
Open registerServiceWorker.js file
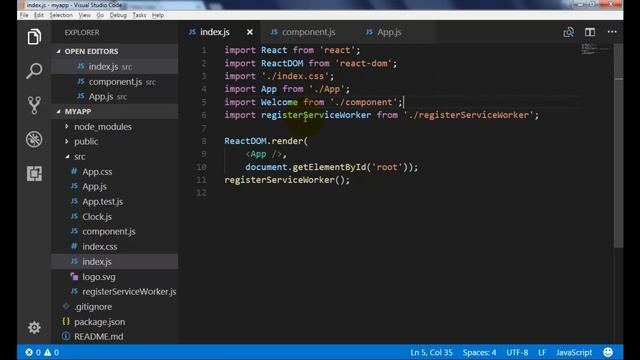[x=115, y=291]
